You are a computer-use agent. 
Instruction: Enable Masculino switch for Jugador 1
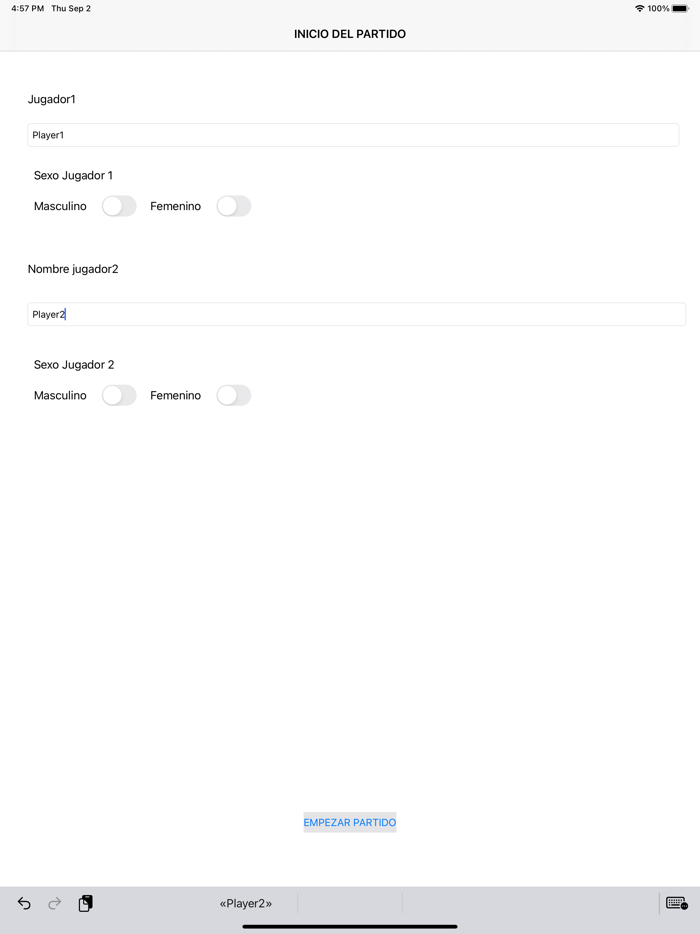(119, 206)
